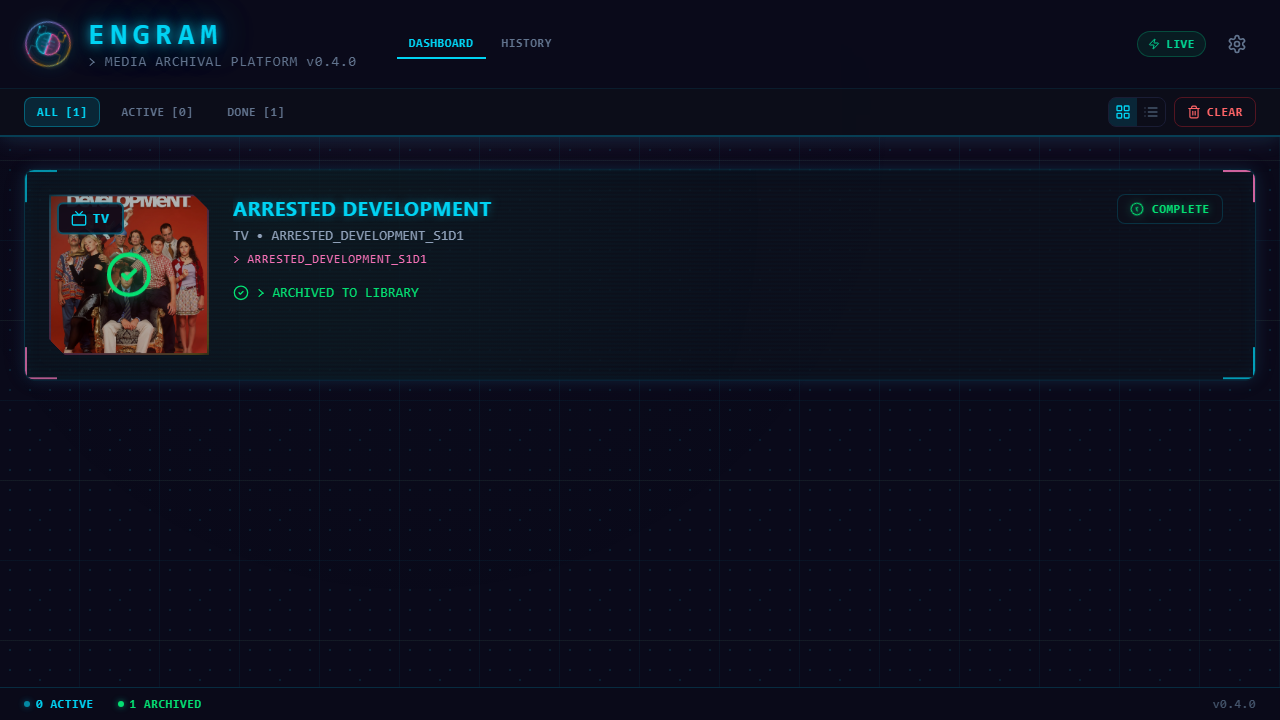Click the lightning icon in LIVE indicator
Screen dimensions: 1280x720
(x=1155, y=44)
